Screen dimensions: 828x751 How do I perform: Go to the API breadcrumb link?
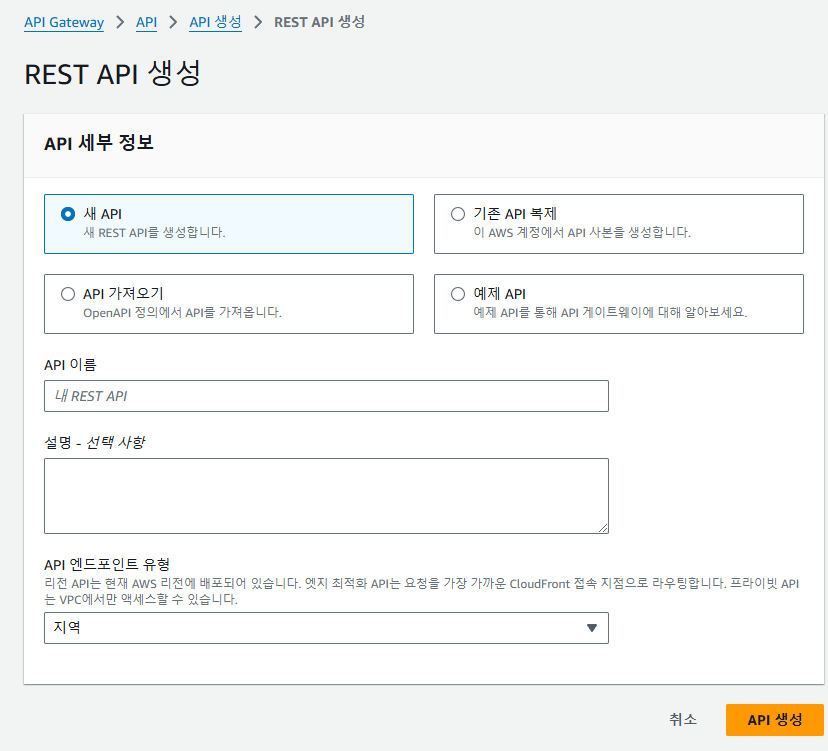pyautogui.click(x=146, y=22)
